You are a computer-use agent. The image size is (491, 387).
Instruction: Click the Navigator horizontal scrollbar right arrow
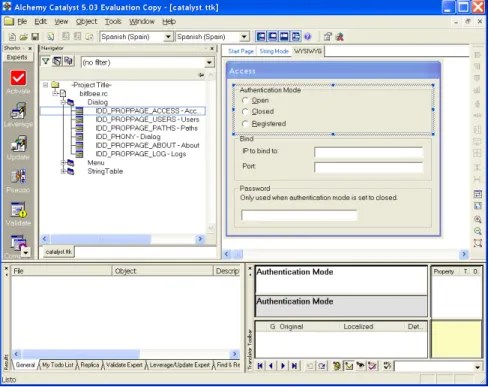click(200, 239)
